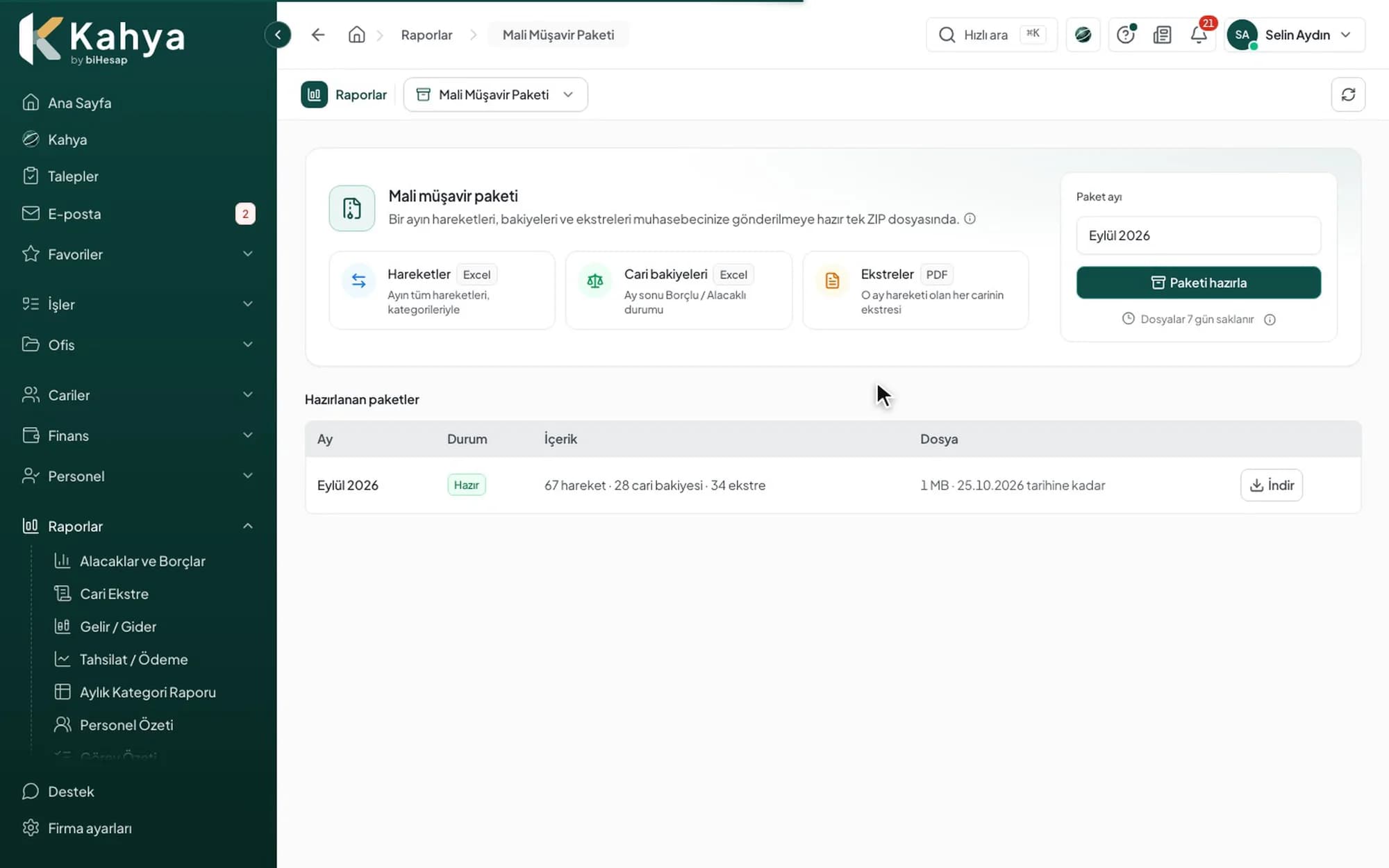The width and height of the screenshot is (1389, 868).
Task: Open Hızlı ara quick search box
Action: 992,35
